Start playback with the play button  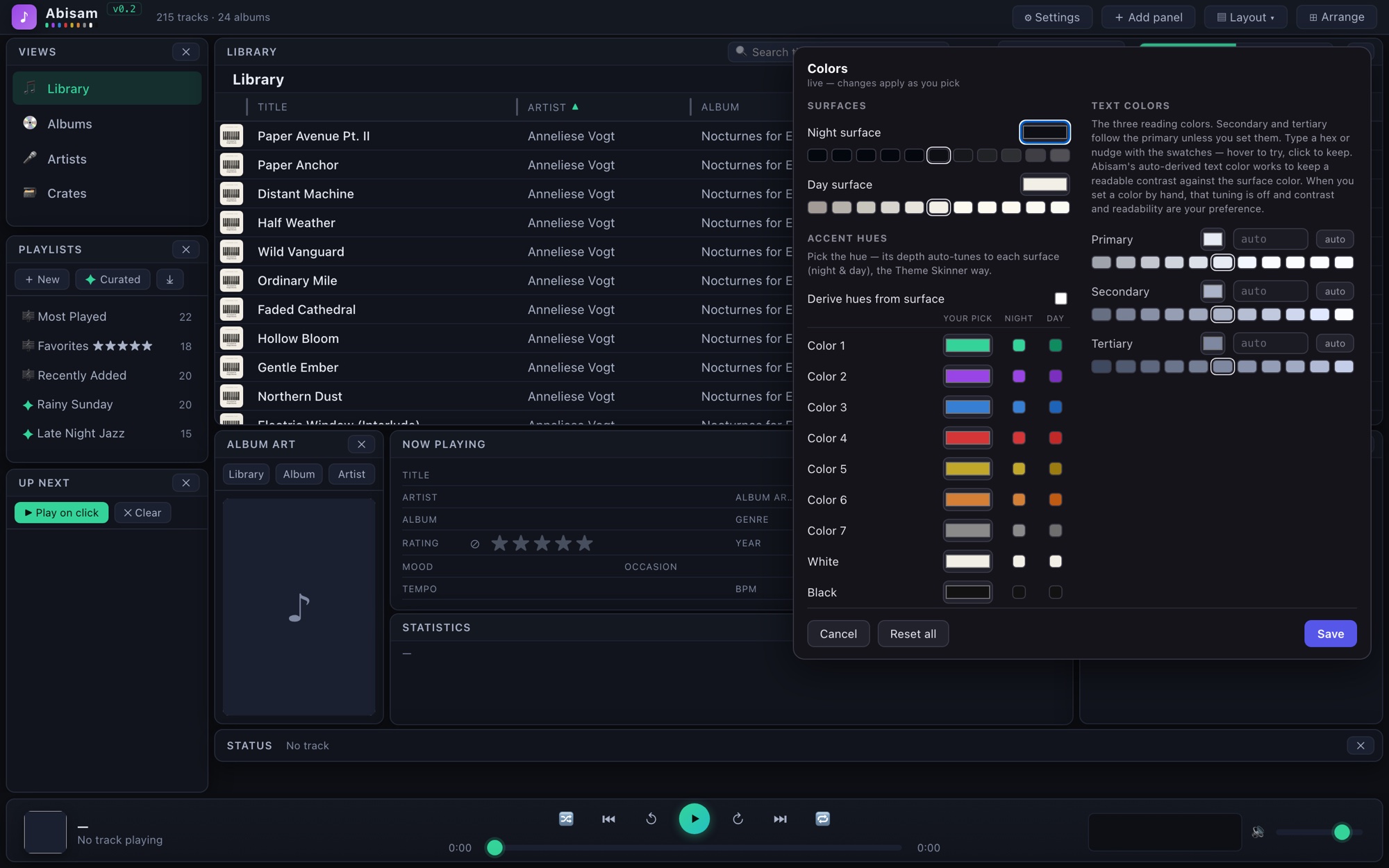[x=694, y=819]
